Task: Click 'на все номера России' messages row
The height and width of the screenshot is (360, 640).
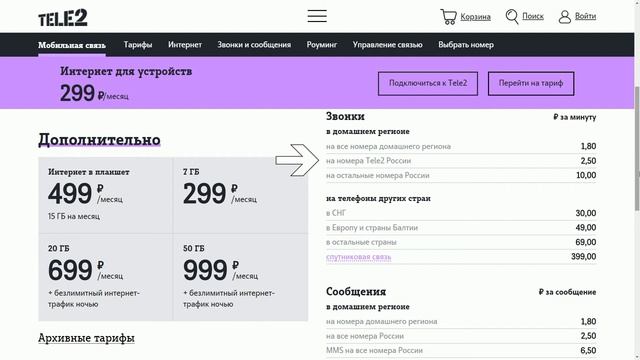Action: point(461,336)
